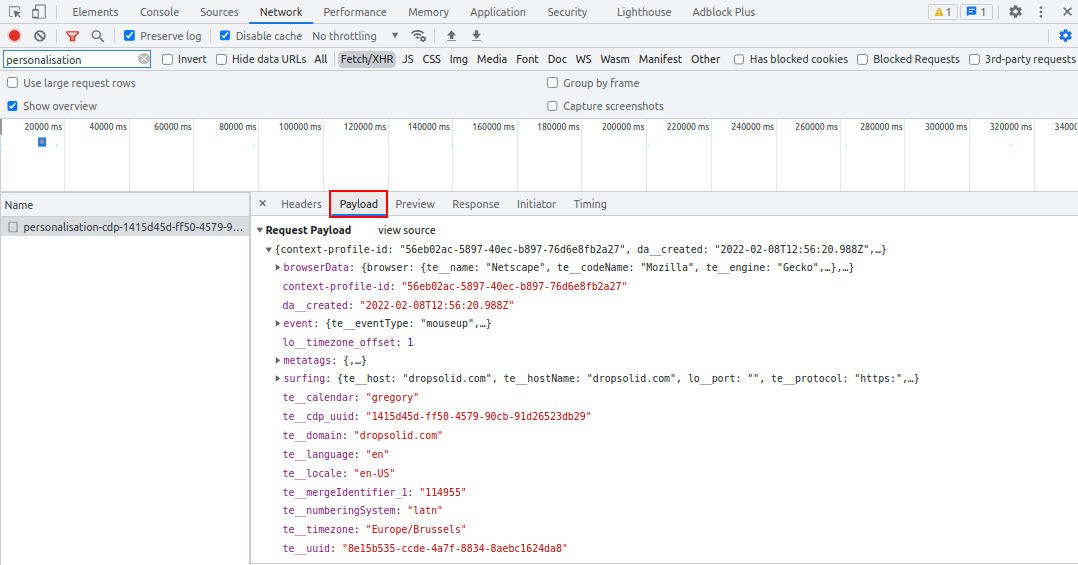The height and width of the screenshot is (565, 1078).
Task: Open network conditions wifi icon
Action: point(418,36)
